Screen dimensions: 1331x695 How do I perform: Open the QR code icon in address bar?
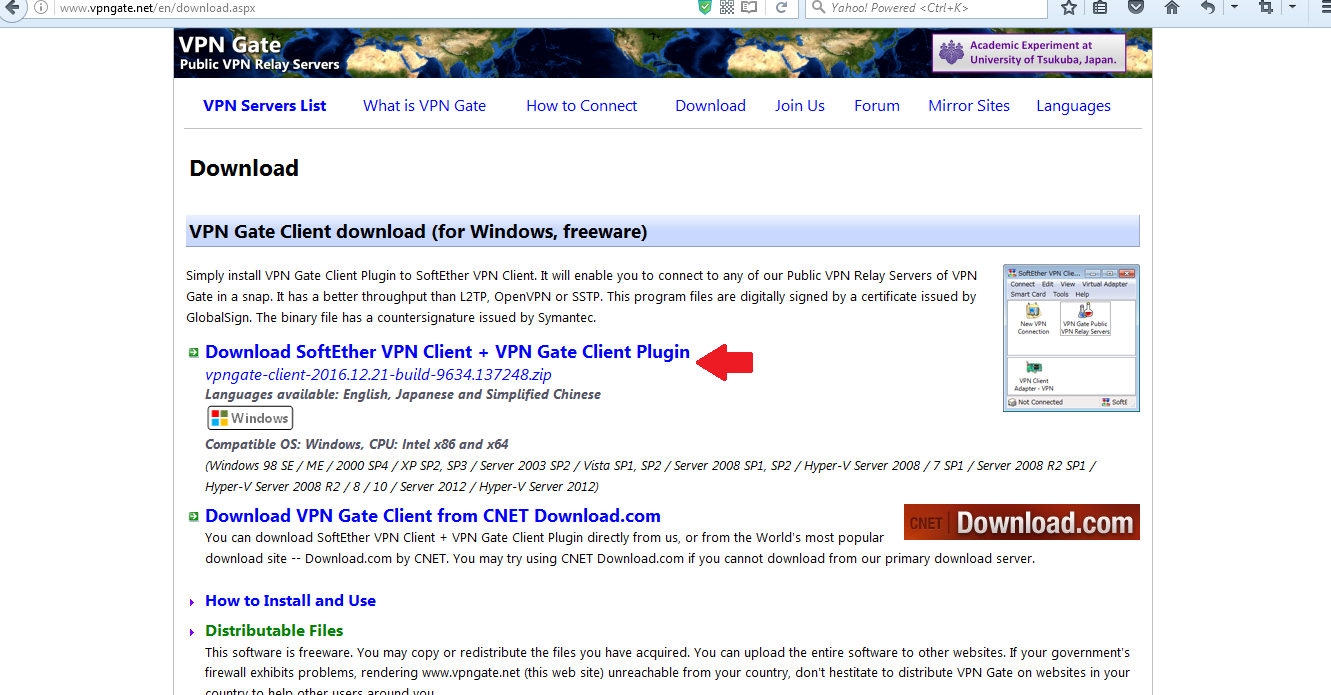coord(727,7)
